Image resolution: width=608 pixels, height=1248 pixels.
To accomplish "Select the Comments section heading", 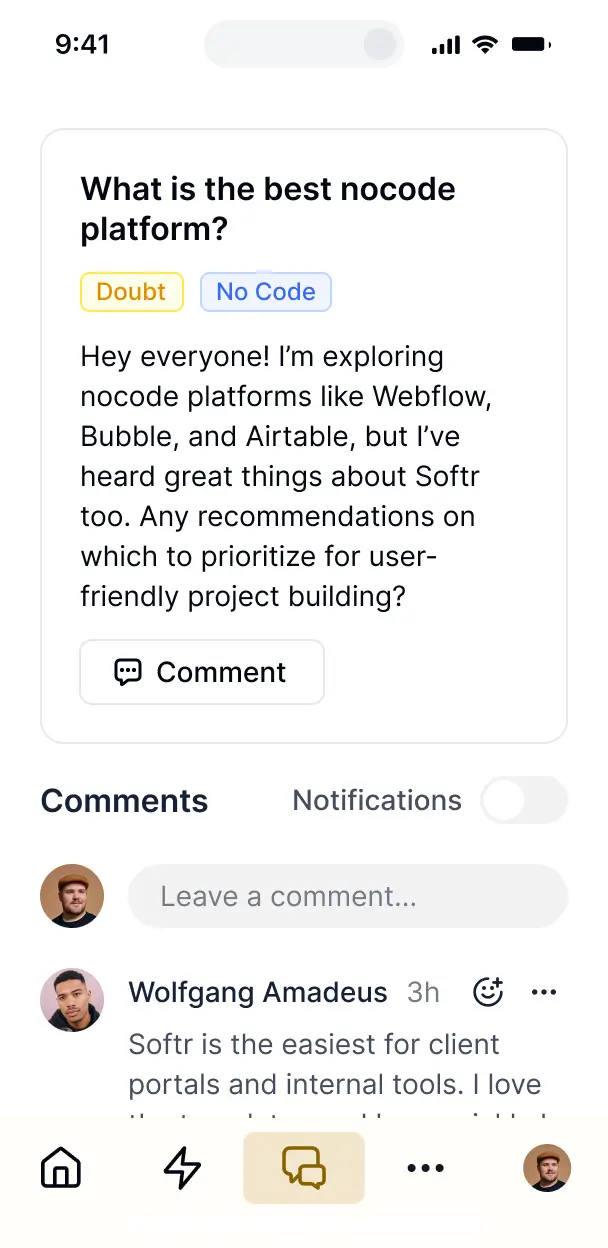I will pos(124,800).
